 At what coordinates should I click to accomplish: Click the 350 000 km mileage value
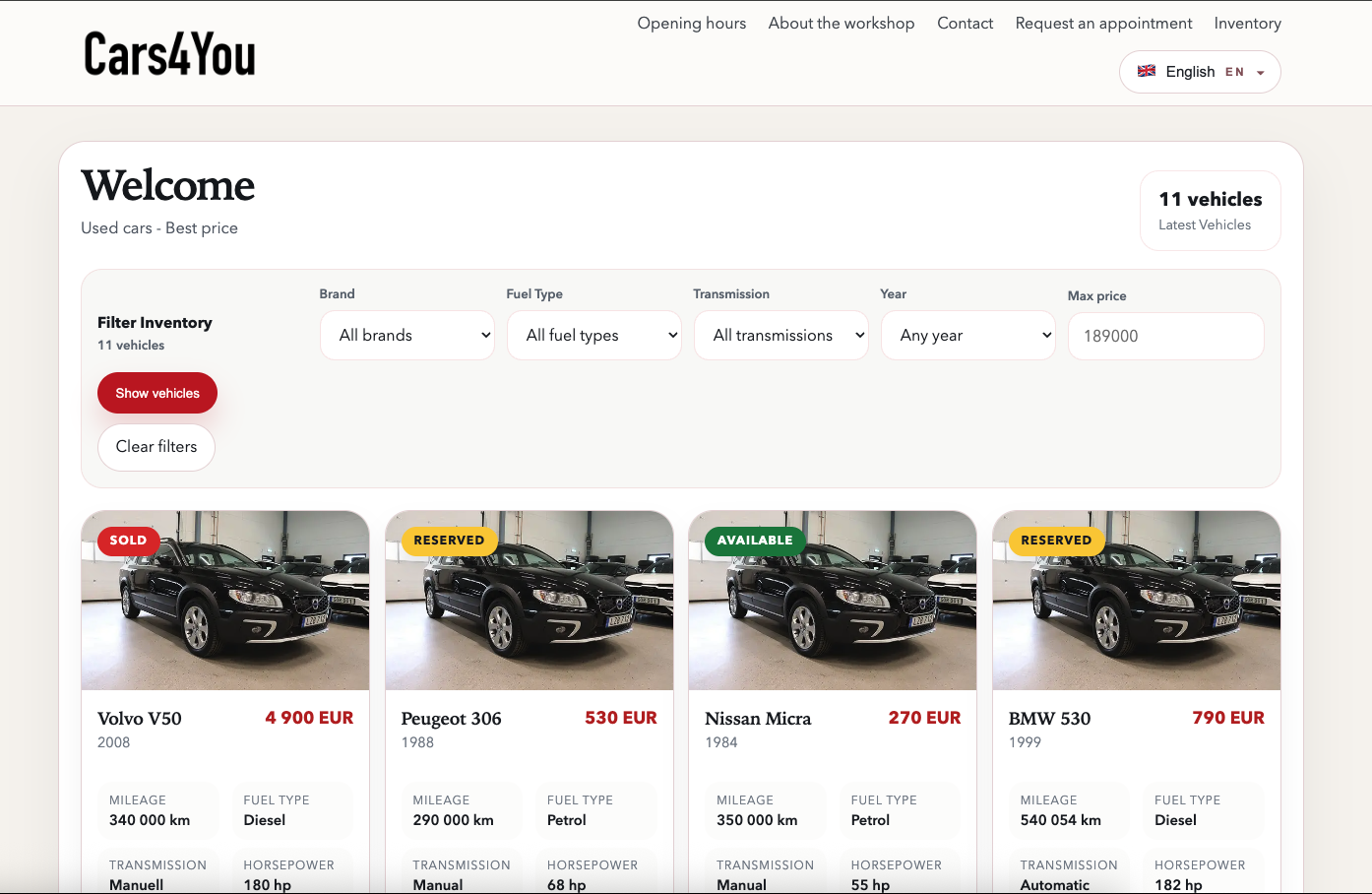[757, 820]
